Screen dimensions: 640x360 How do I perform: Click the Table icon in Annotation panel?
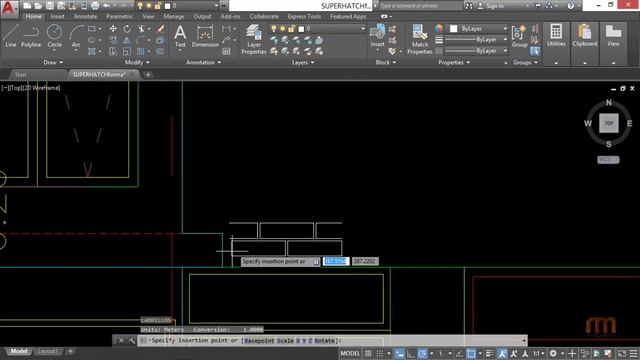pyautogui.click(x=226, y=51)
